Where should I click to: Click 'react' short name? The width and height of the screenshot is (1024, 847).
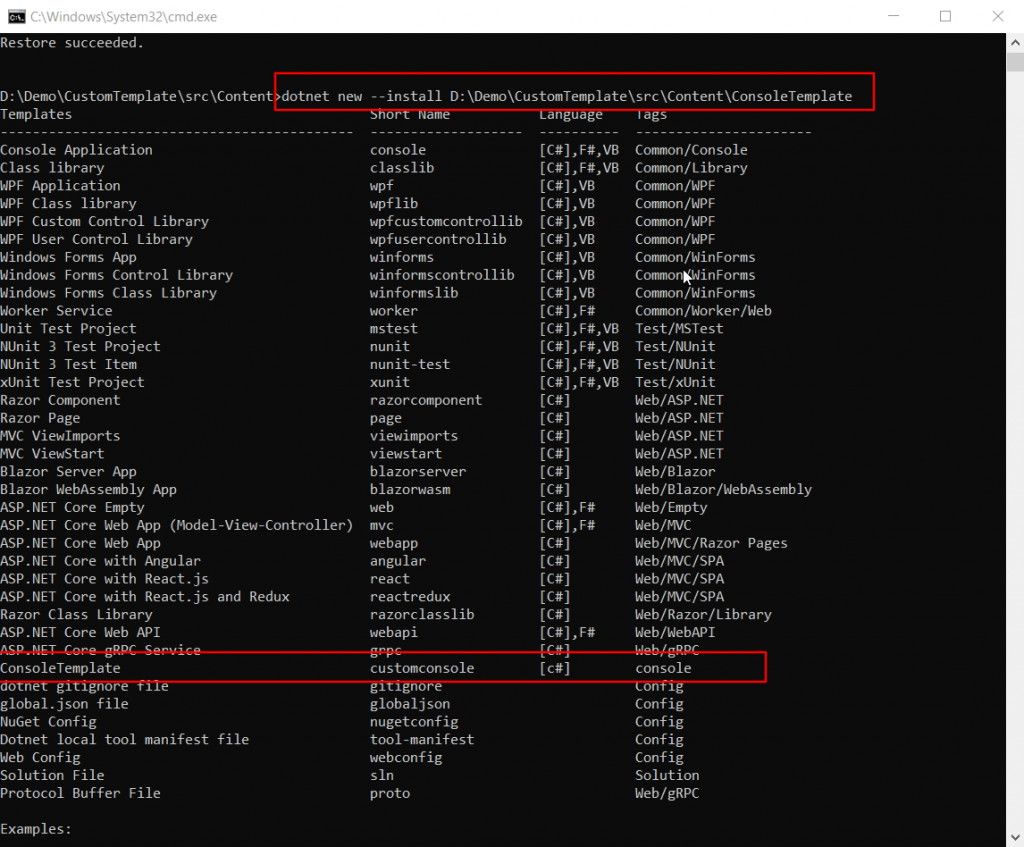click(x=390, y=579)
